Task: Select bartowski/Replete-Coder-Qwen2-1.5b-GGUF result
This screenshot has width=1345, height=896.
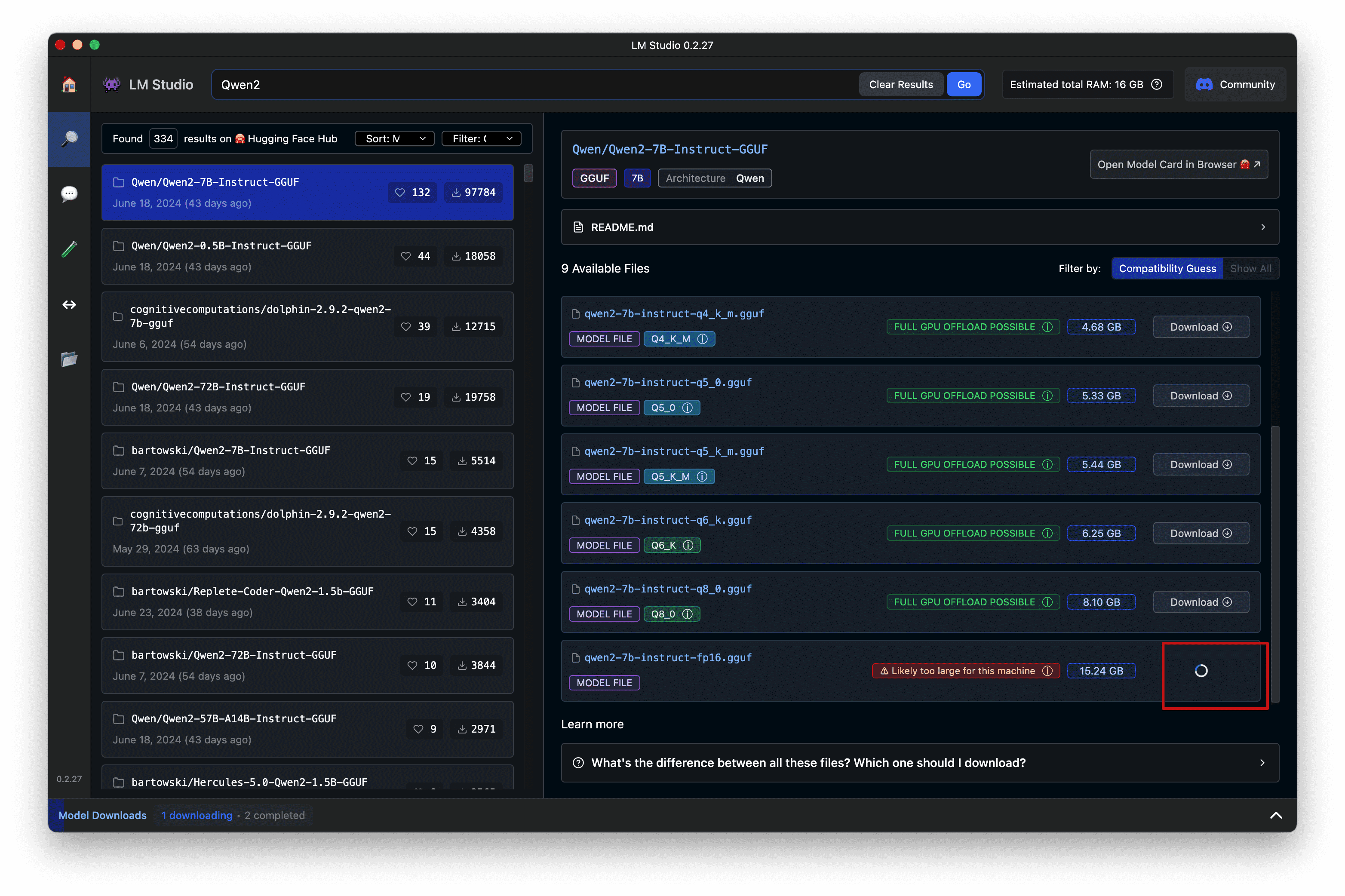Action: tap(307, 602)
